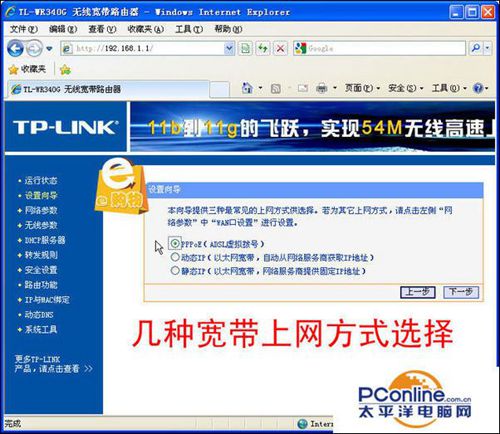500x434 pixels.
Task: Click the 上一步 button
Action: 418,292
